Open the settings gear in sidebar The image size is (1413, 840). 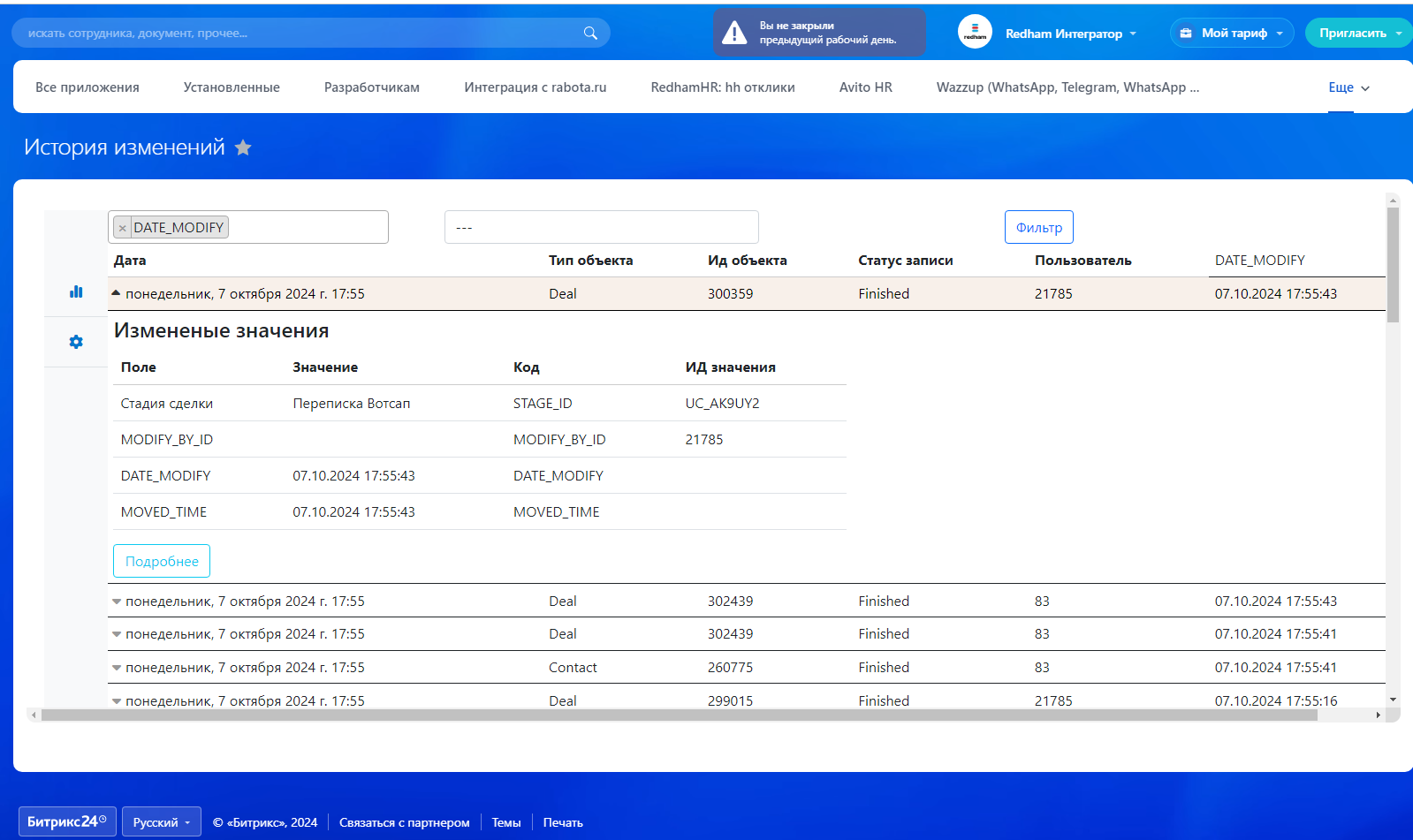[x=76, y=342]
